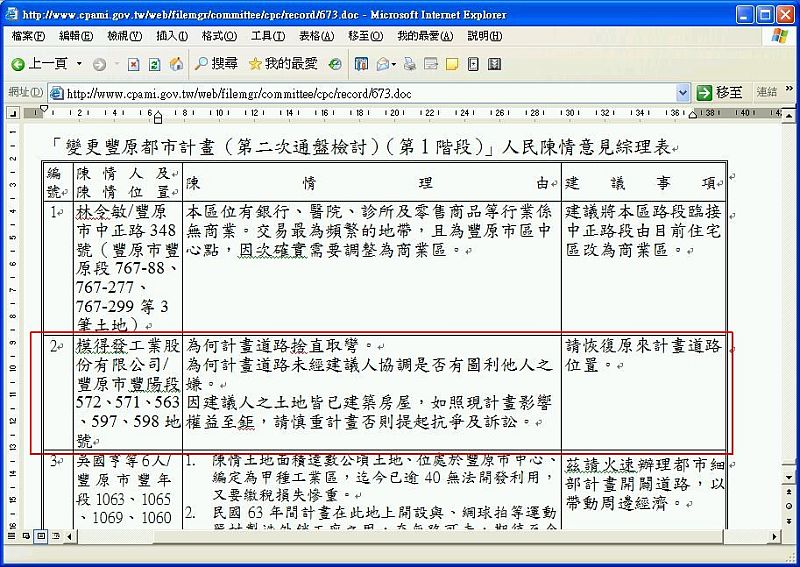Click the Previous Page double-arrow on the scrollbar

[x=789, y=492]
